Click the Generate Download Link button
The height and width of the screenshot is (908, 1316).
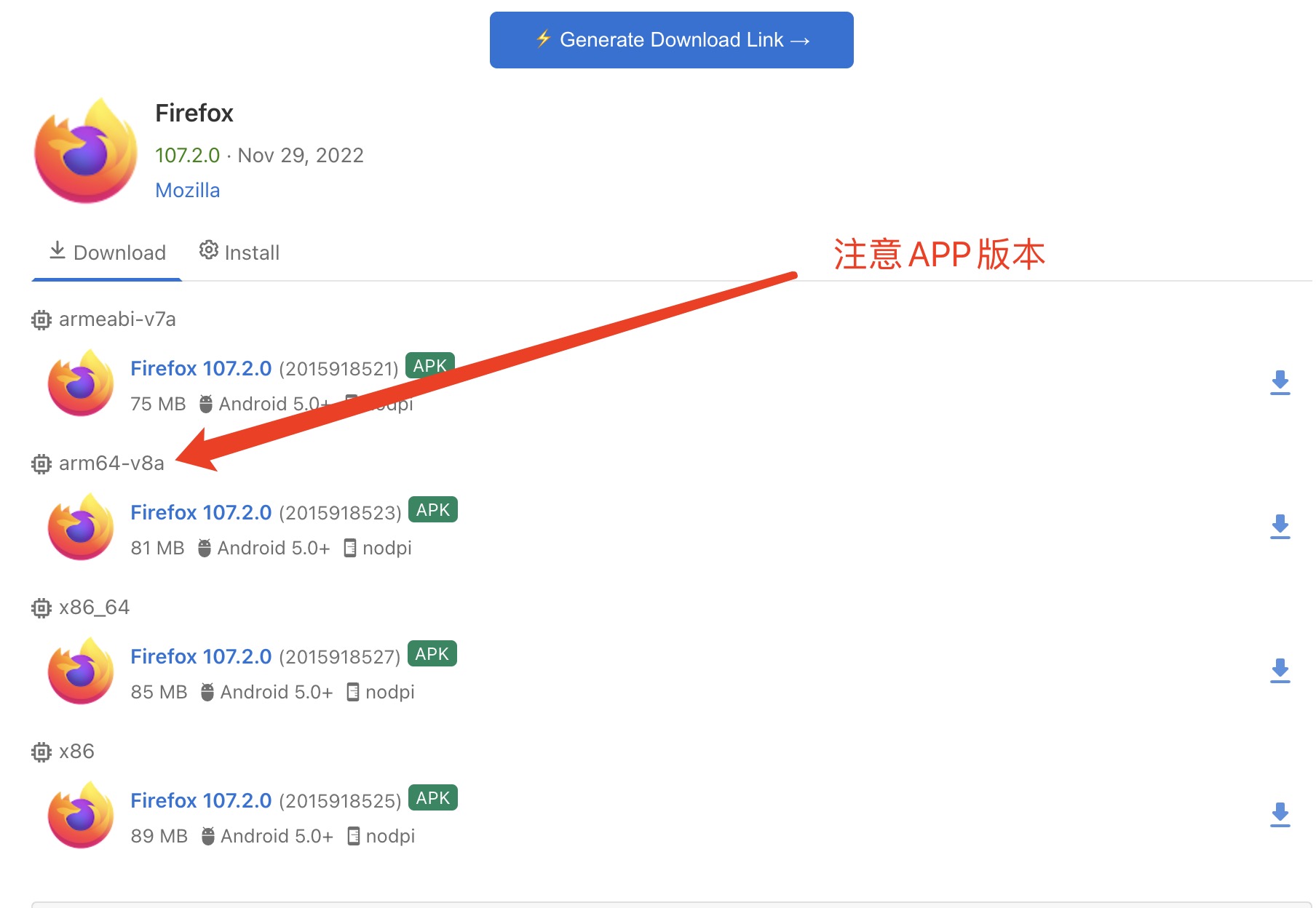pyautogui.click(x=671, y=40)
